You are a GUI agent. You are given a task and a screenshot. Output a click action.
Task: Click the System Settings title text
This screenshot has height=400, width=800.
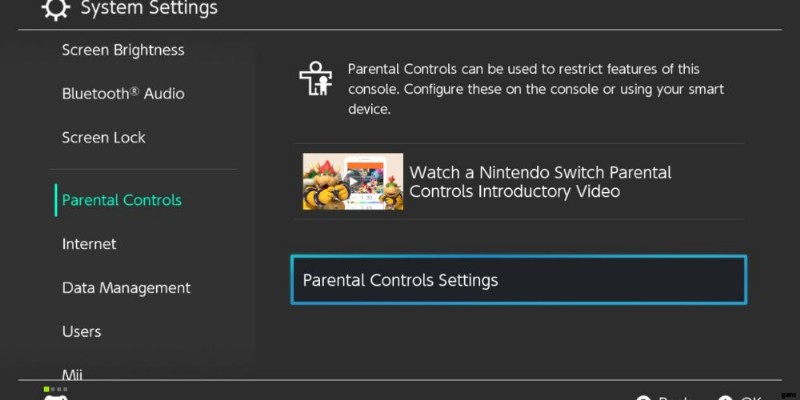click(x=148, y=10)
